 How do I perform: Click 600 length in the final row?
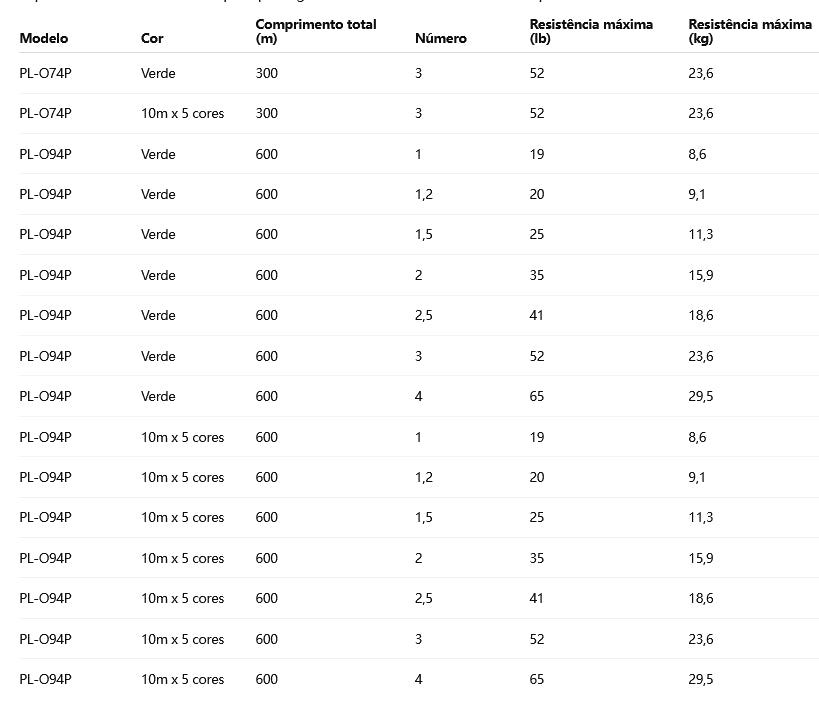click(266, 680)
